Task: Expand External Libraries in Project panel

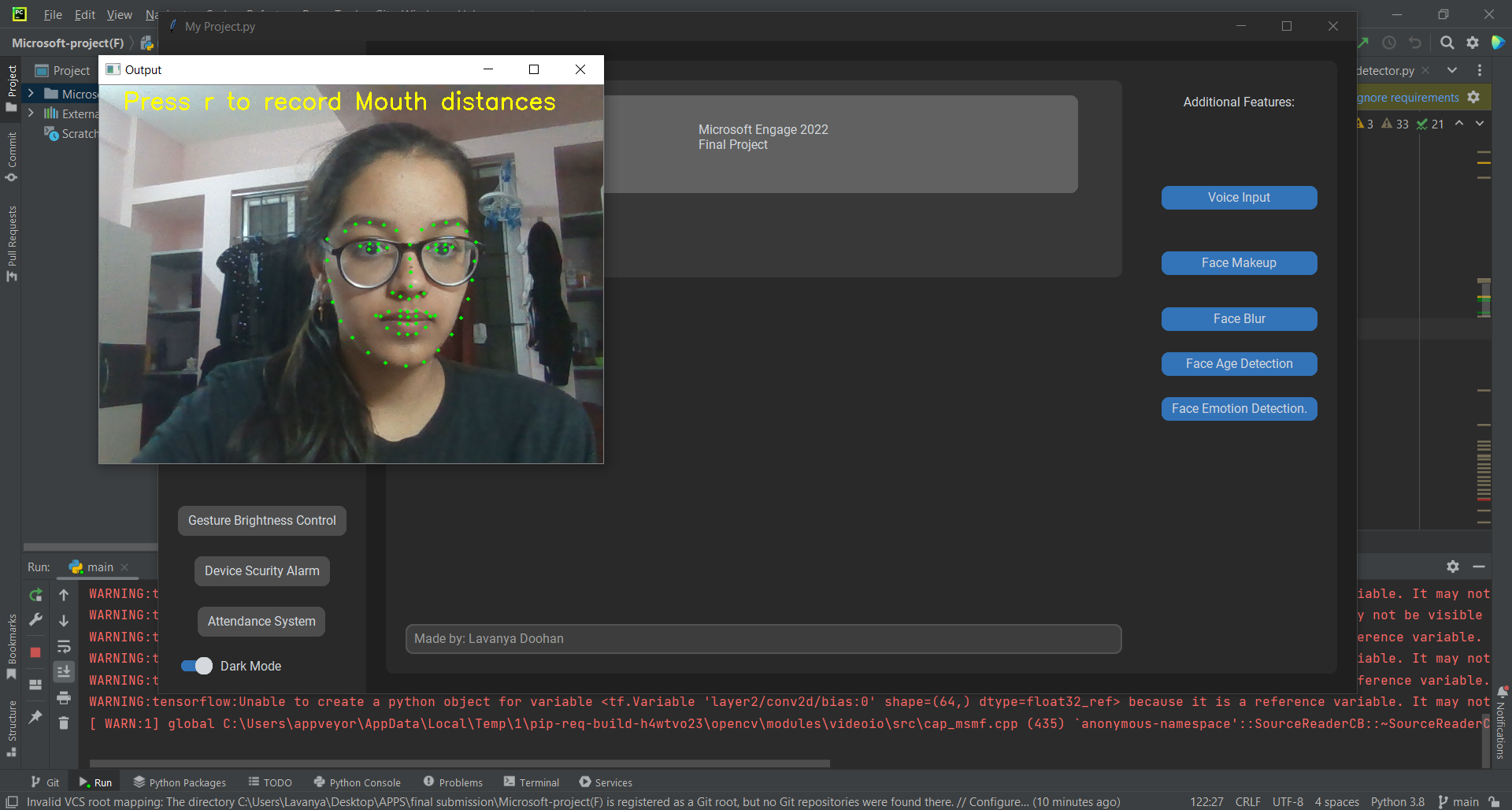Action: pyautogui.click(x=31, y=113)
